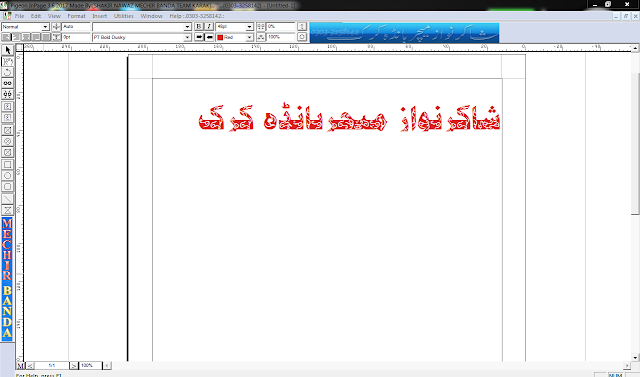
Task: Select the ellipse shape tool
Action: [7, 175]
